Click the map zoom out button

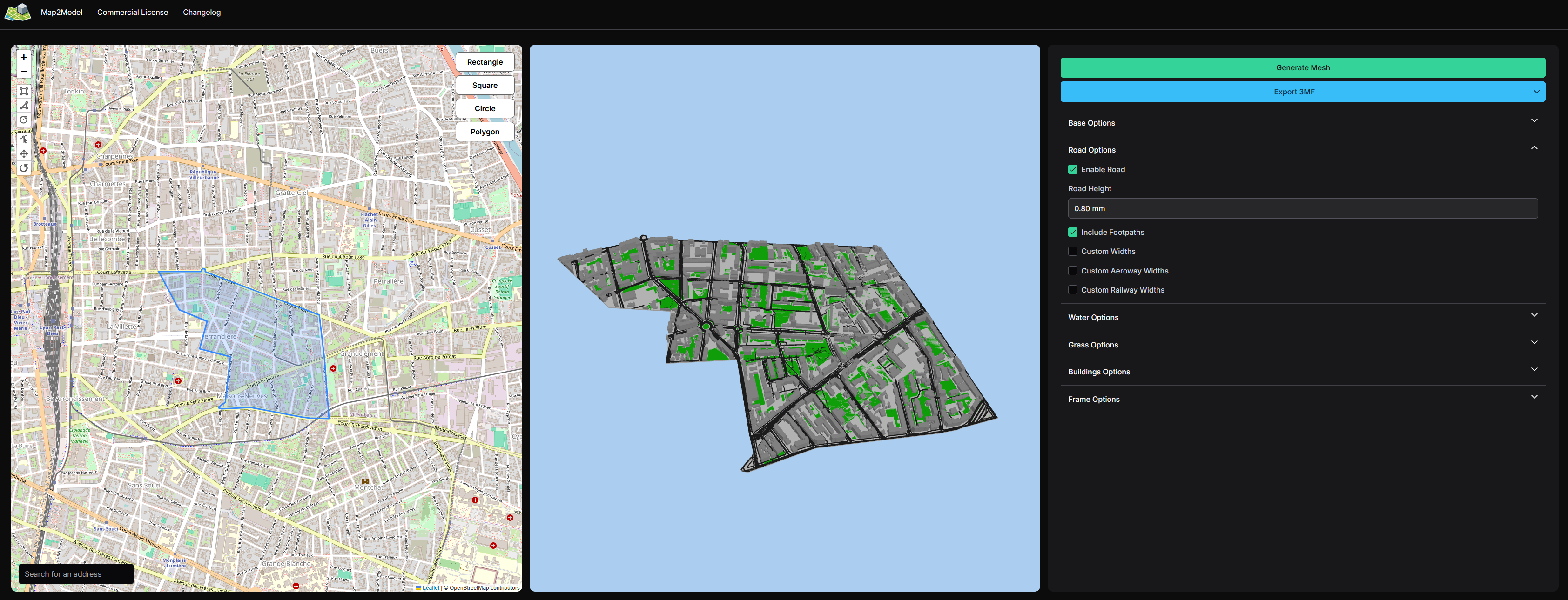24,71
